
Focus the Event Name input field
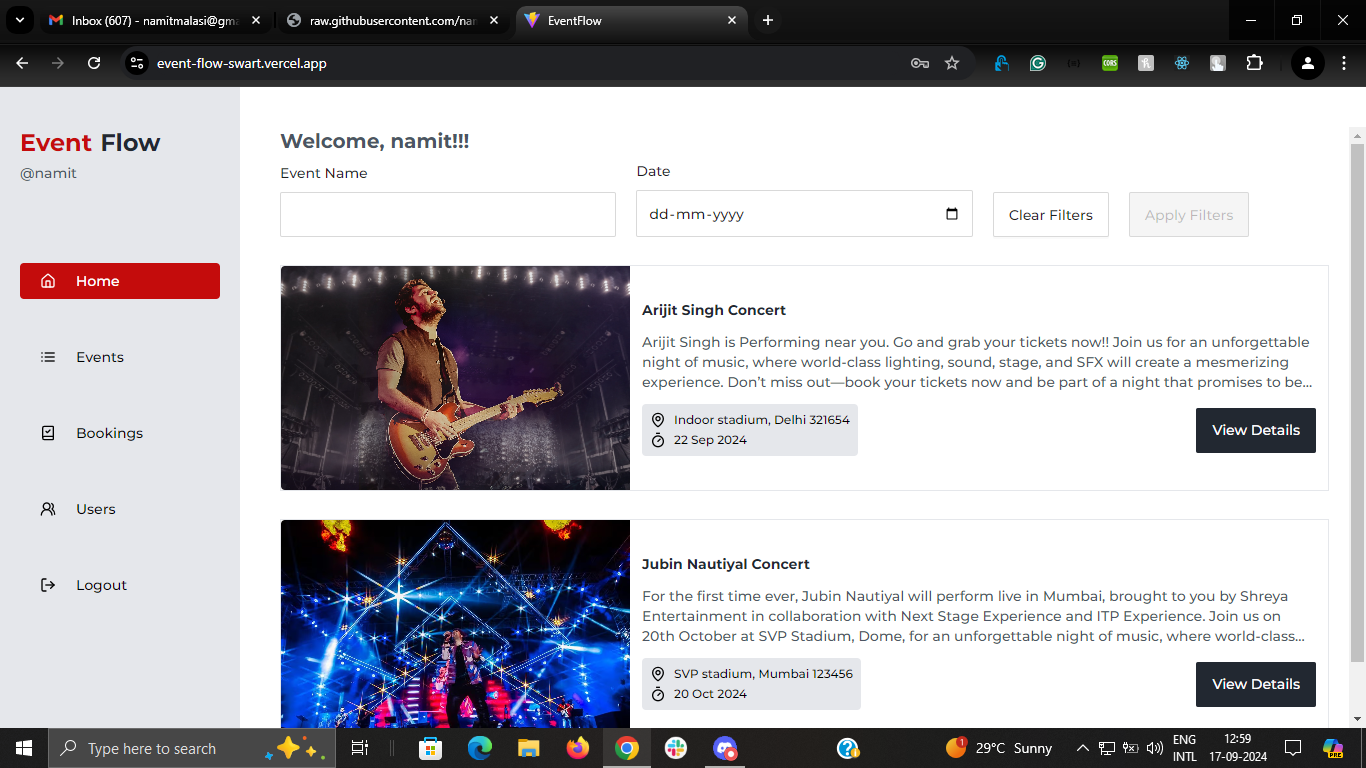pos(448,215)
